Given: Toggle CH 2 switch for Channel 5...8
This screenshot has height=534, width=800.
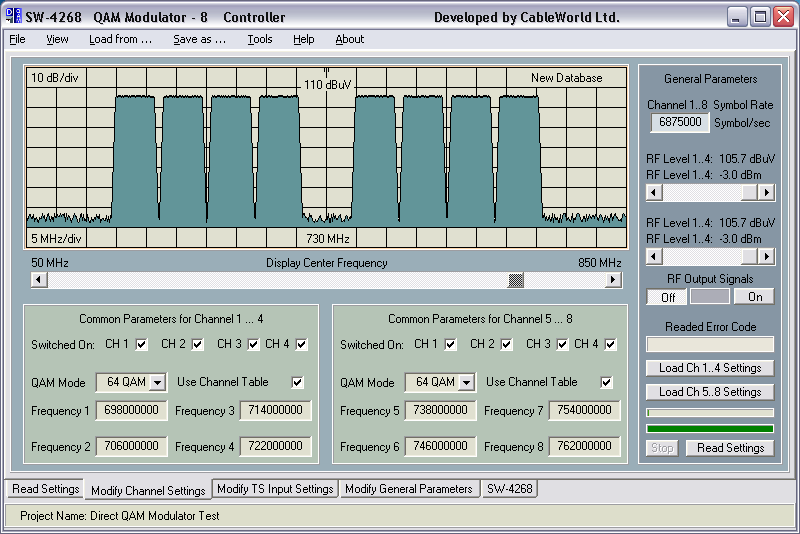Looking at the screenshot, I should click(x=507, y=344).
